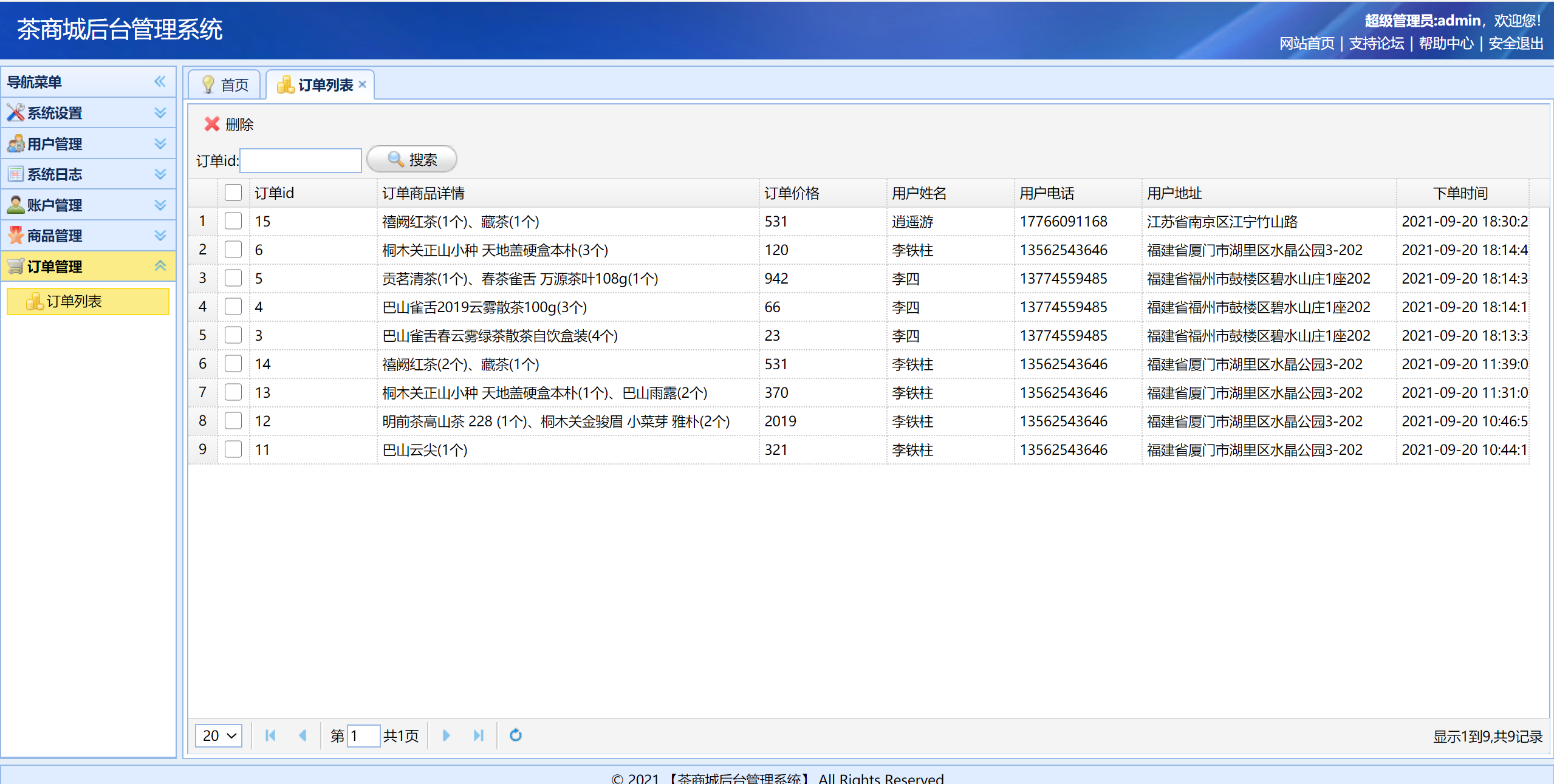
Task: Click the 订单id search input field
Action: pyautogui.click(x=301, y=160)
